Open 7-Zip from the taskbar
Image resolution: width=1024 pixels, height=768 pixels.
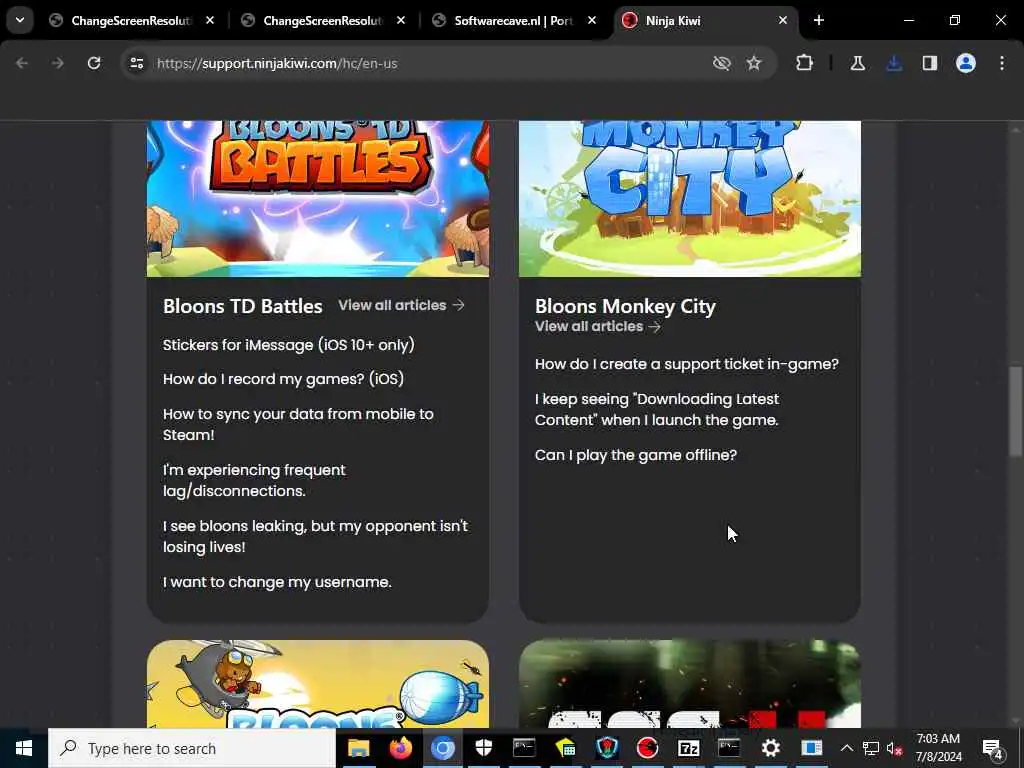pos(688,748)
